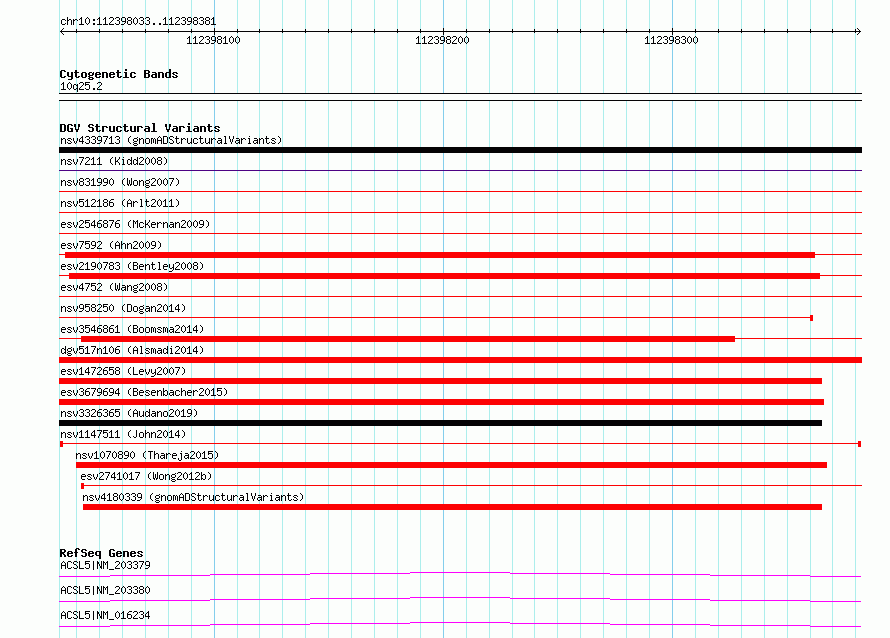
Task: Click the 112398200 ruler position label
Action: coord(442,40)
